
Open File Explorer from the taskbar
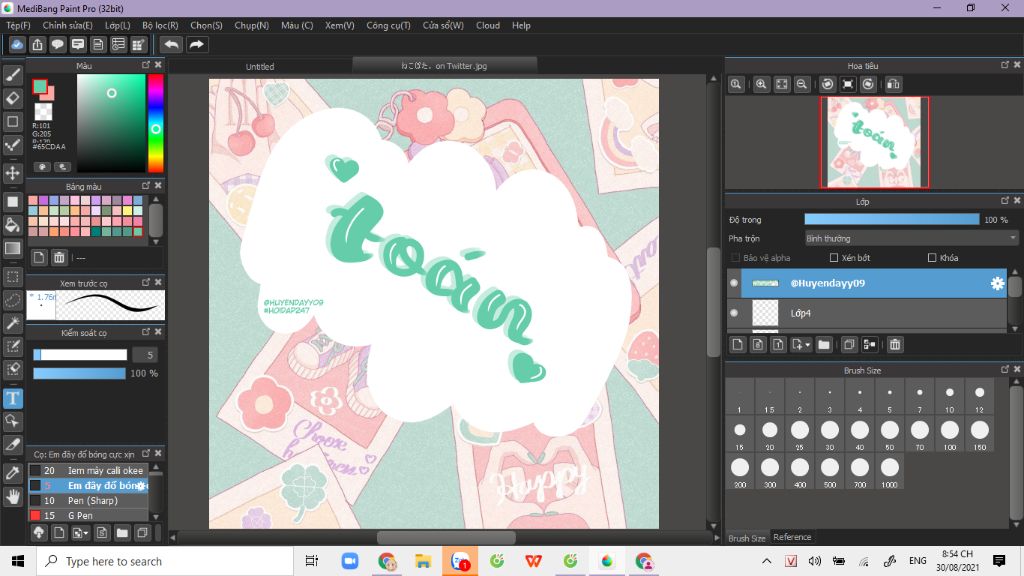(x=423, y=561)
